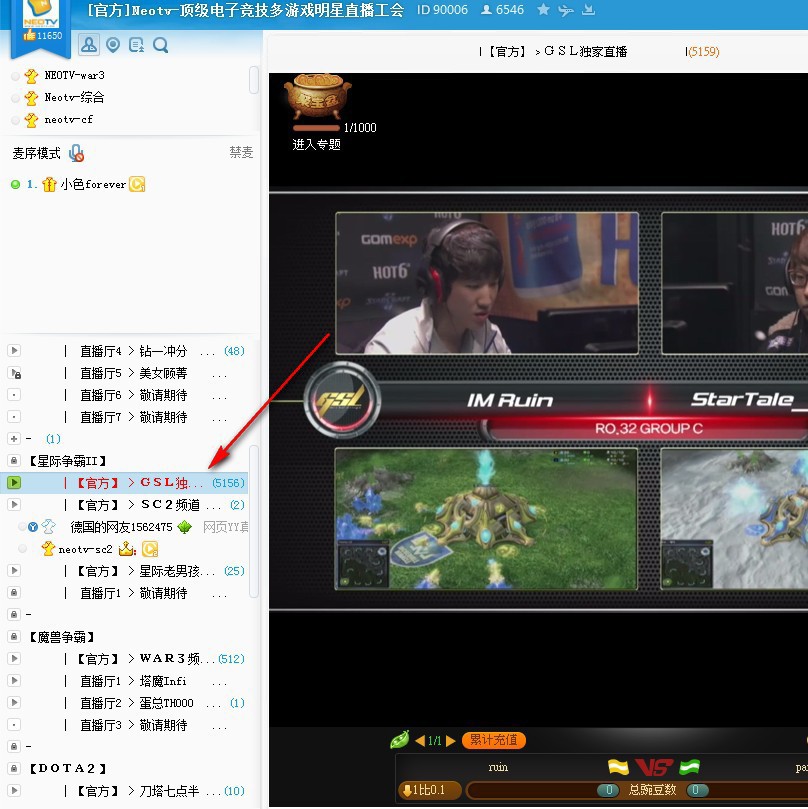Viewport: 808px width, 809px height.
Task: Toggle the dot button beside 直播厅7 敬请期待
Action: coord(14,416)
